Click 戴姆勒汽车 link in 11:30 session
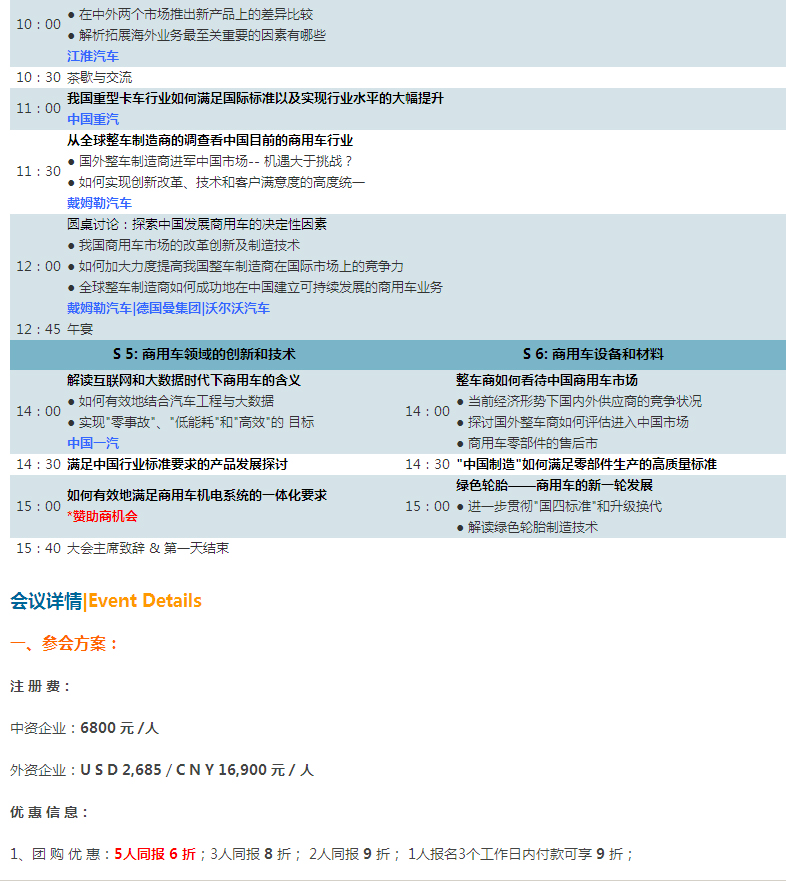This screenshot has width=786, height=881. point(99,203)
